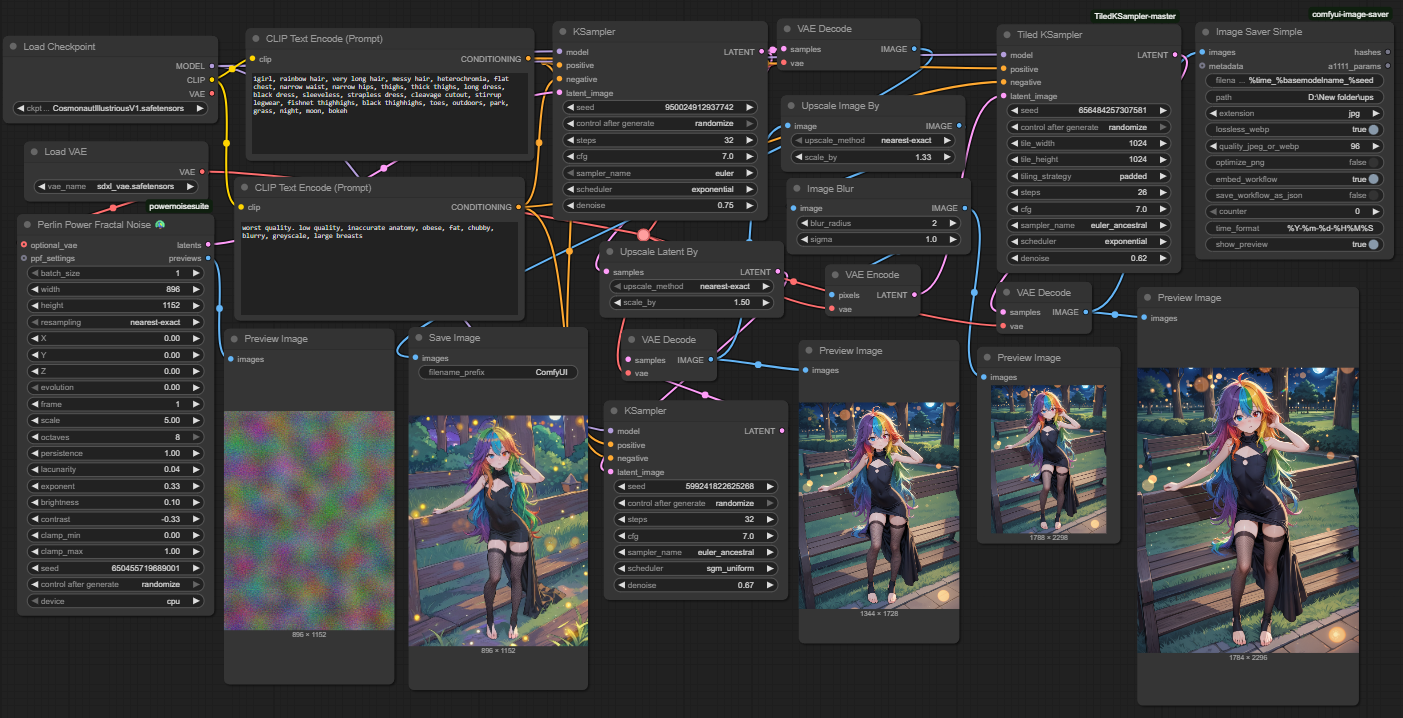Increase scale_by in Upscale Image By node
Image resolution: width=1403 pixels, height=718 pixels.
[946, 157]
